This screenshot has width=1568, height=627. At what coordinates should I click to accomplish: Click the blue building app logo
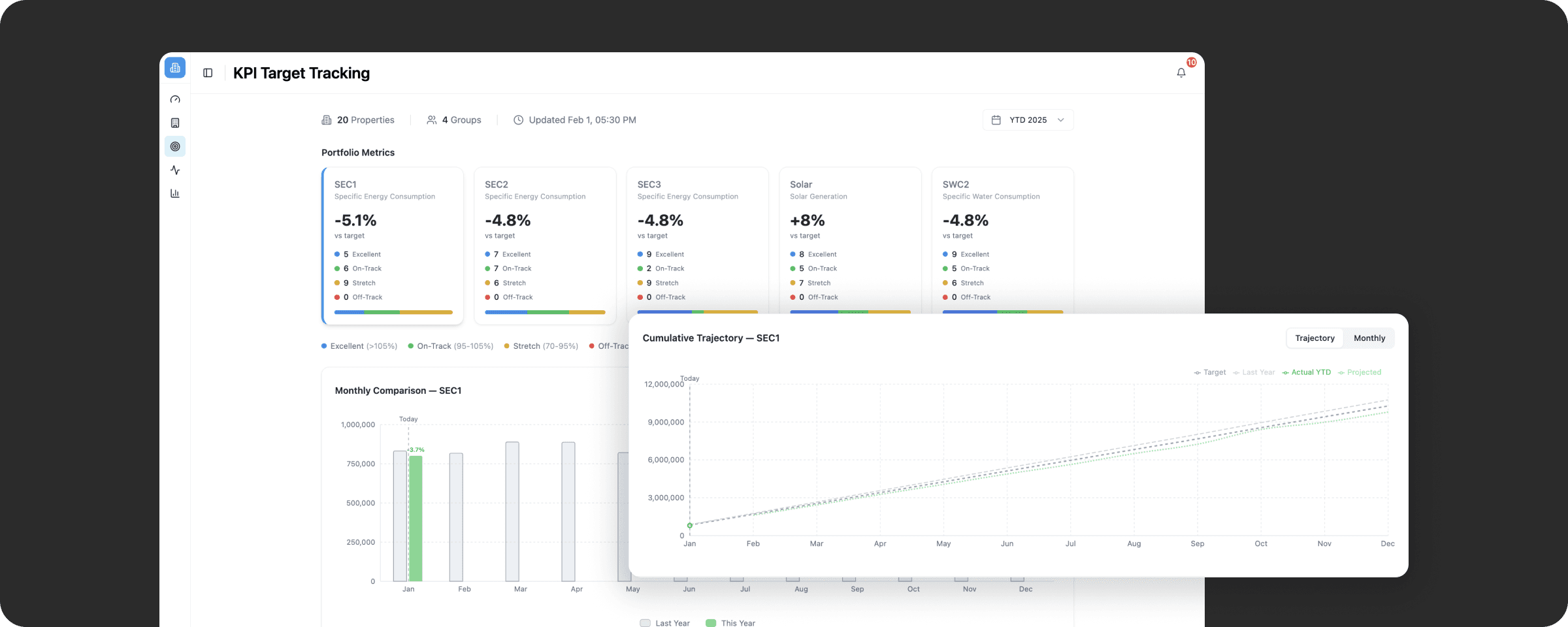point(175,68)
